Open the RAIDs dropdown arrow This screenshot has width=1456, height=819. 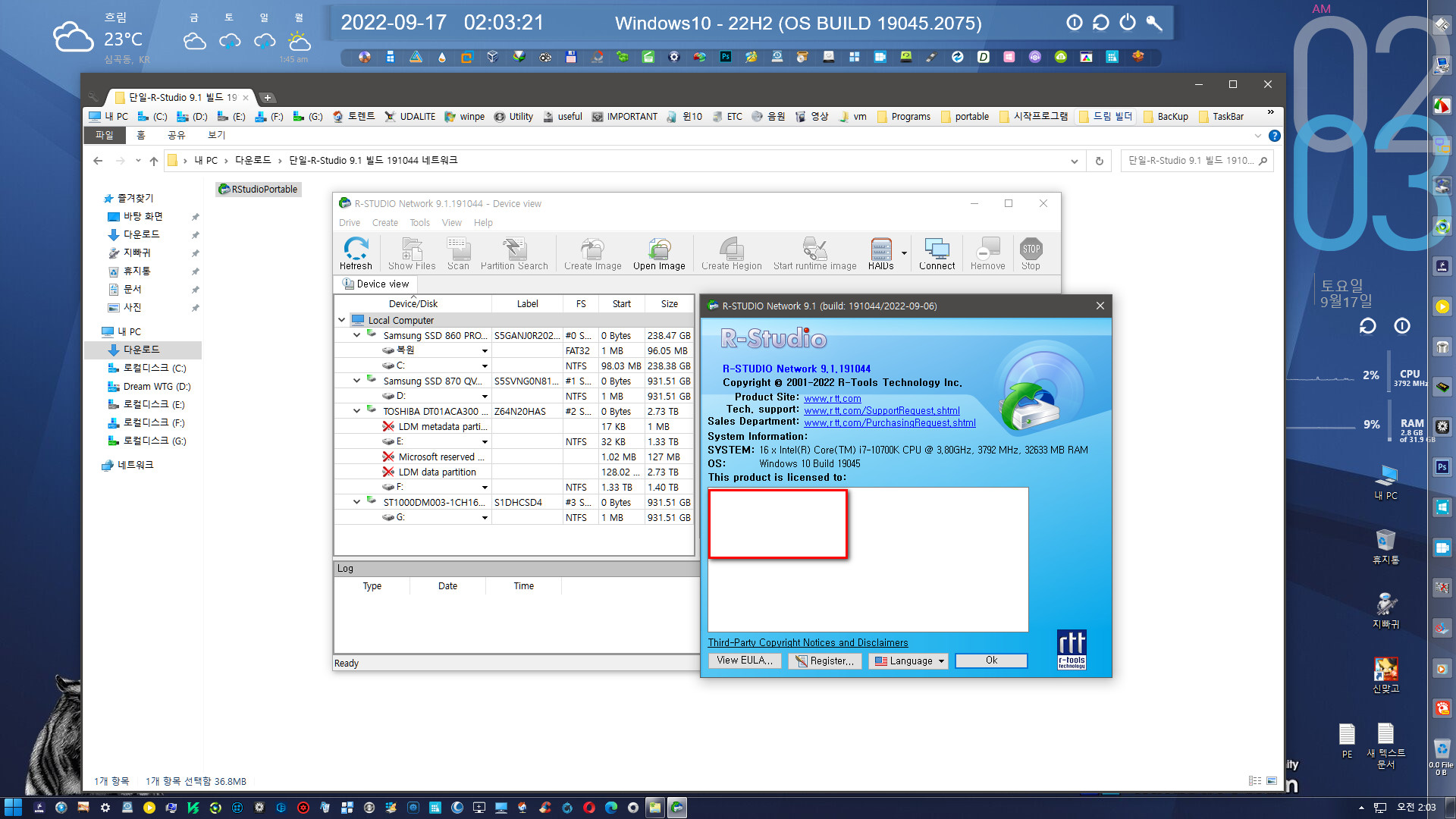904,253
